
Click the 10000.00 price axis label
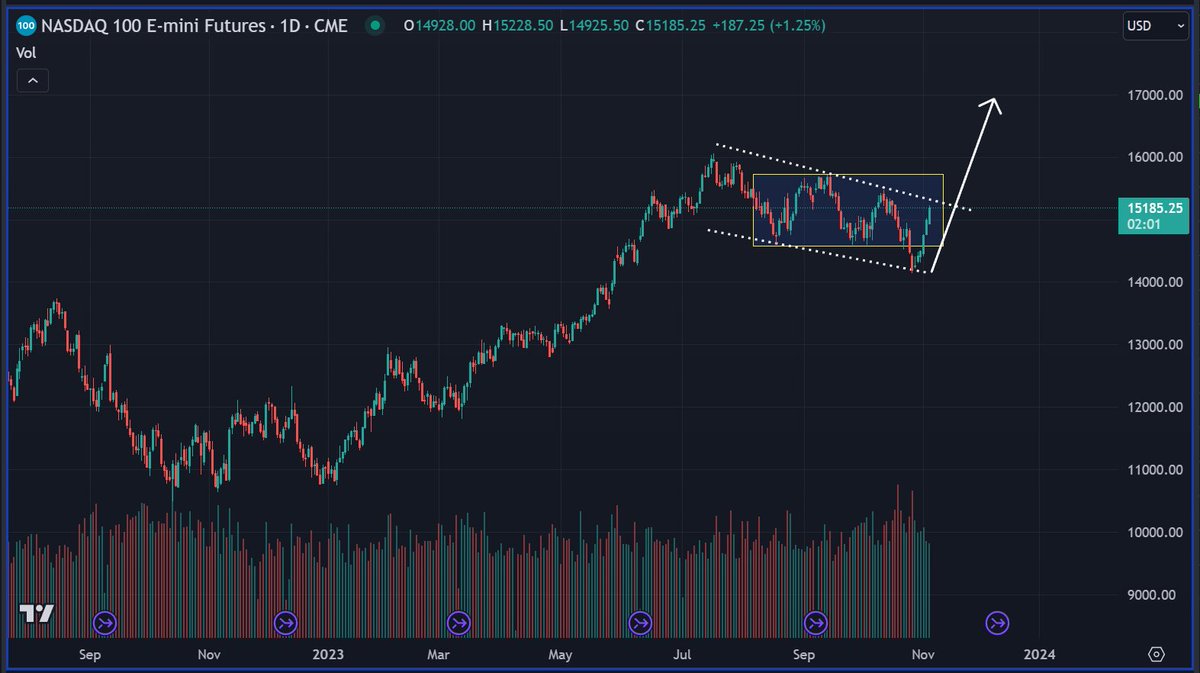click(1154, 533)
